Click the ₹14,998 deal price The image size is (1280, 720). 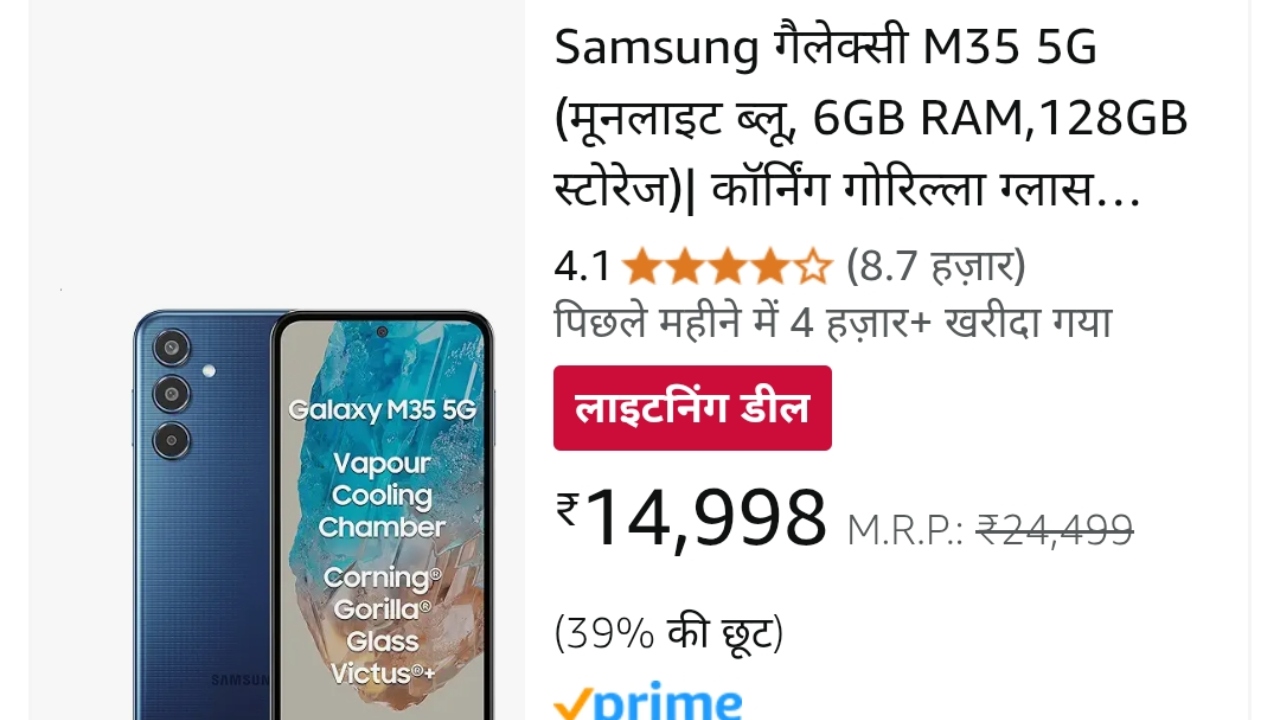point(691,518)
